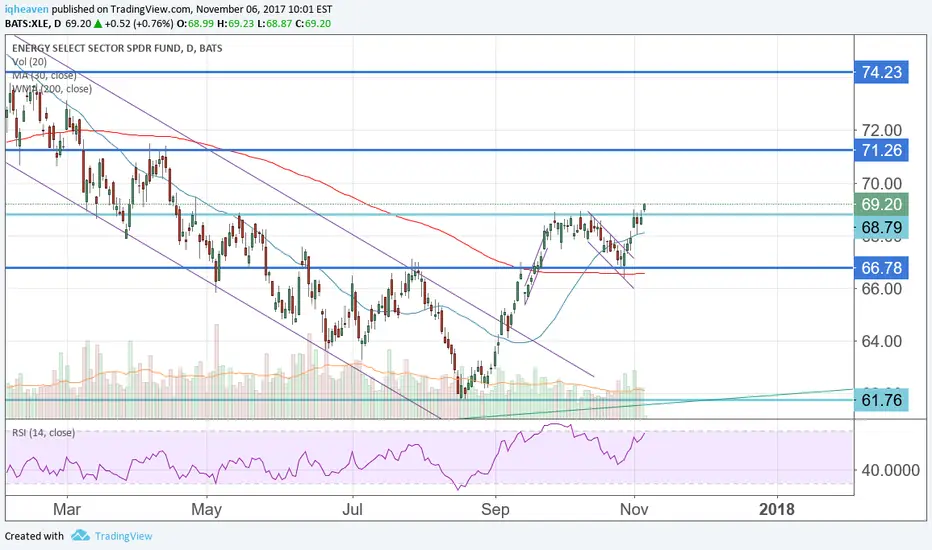This screenshot has height=550, width=932.
Task: Click the Jul label on time axis
Action: click(352, 510)
